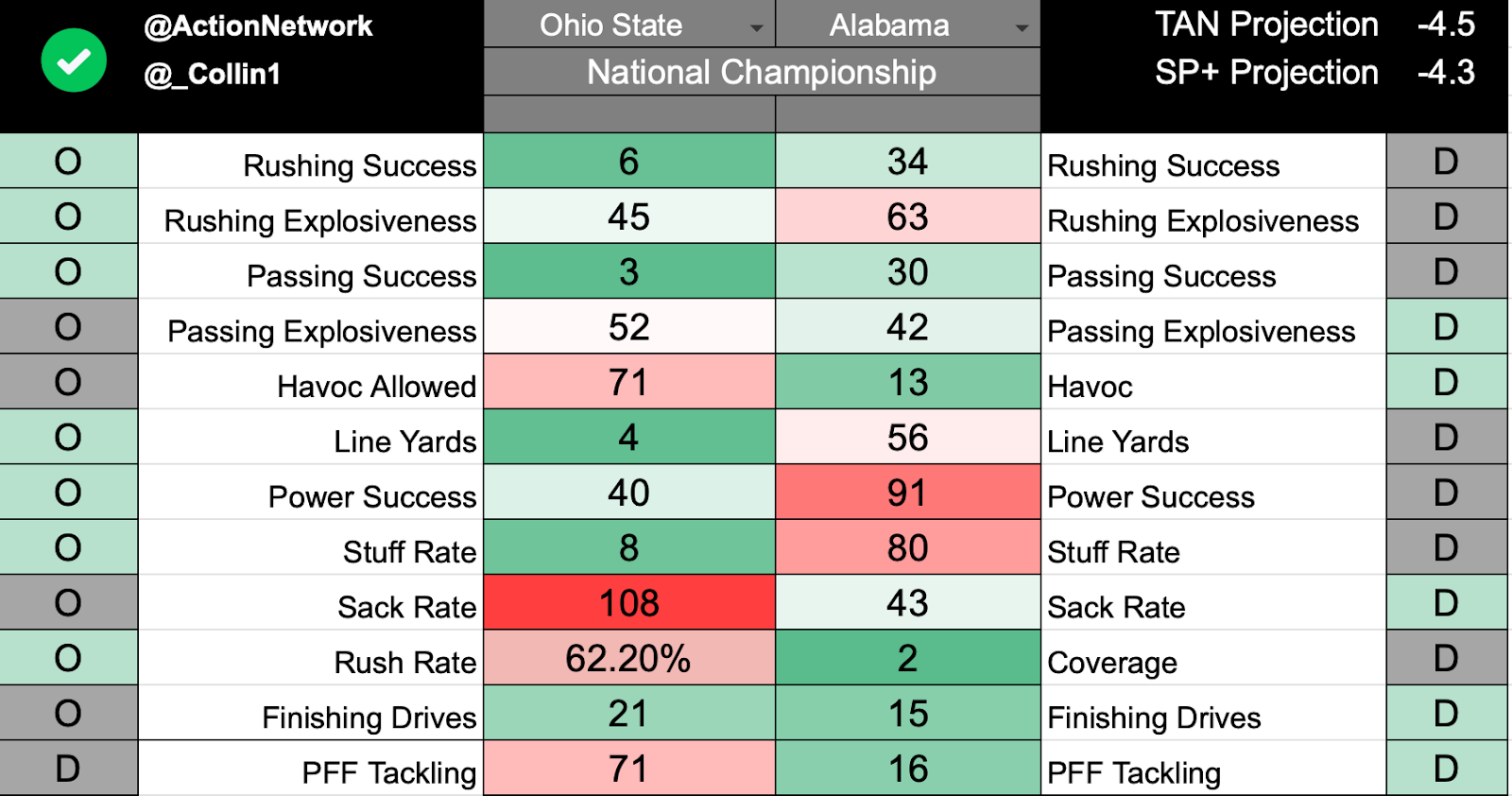1512x796 pixels.
Task: Click Ohio State Line Yards 4 cell
Action: [x=629, y=438]
